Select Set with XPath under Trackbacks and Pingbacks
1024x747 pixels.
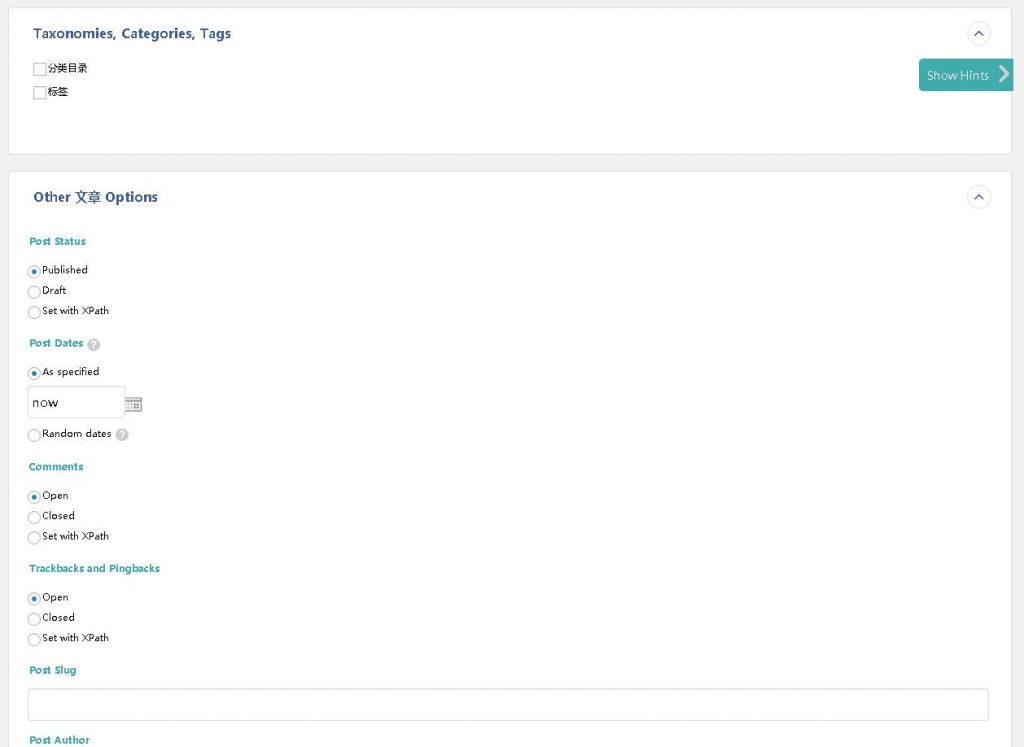click(34, 639)
